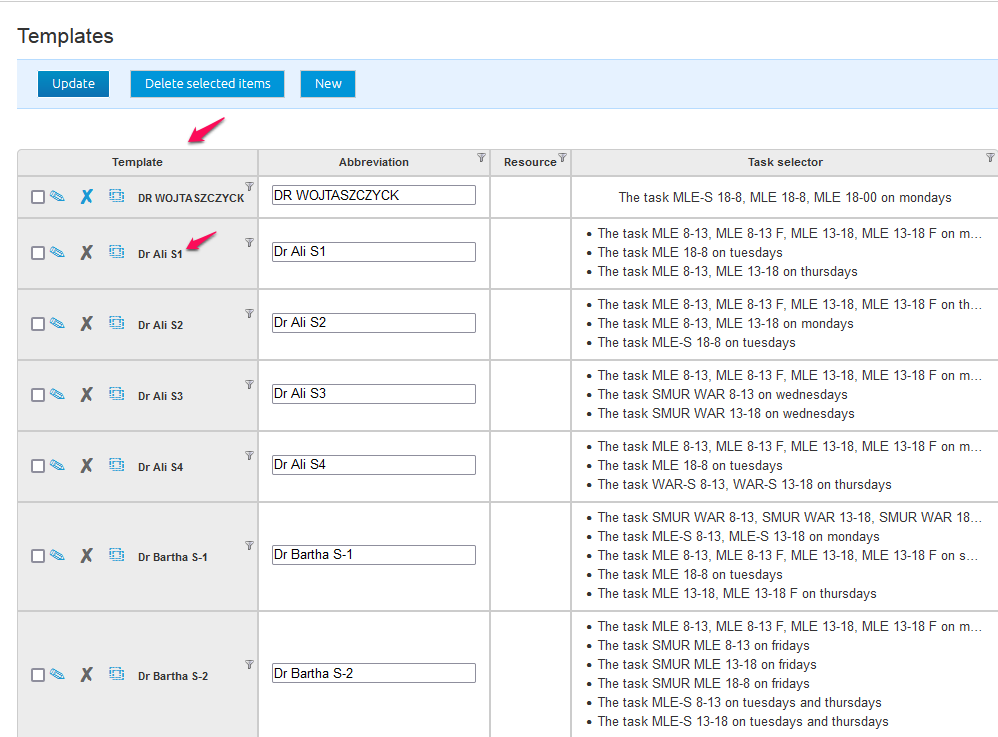This screenshot has height=737, width=998.
Task: Copy the Dr Bartha S-2 template
Action: tap(116, 674)
